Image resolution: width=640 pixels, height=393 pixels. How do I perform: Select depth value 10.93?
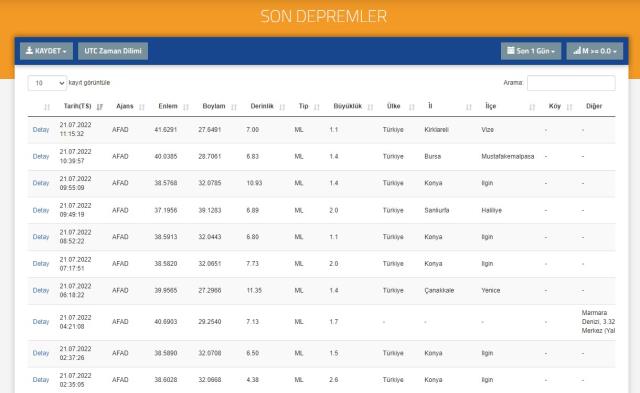click(x=254, y=183)
